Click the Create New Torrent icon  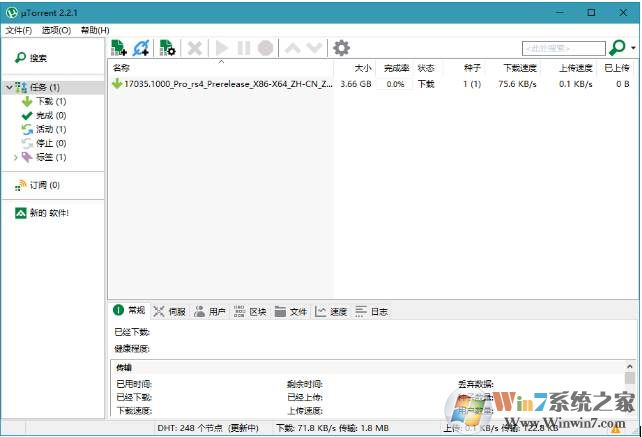167,48
